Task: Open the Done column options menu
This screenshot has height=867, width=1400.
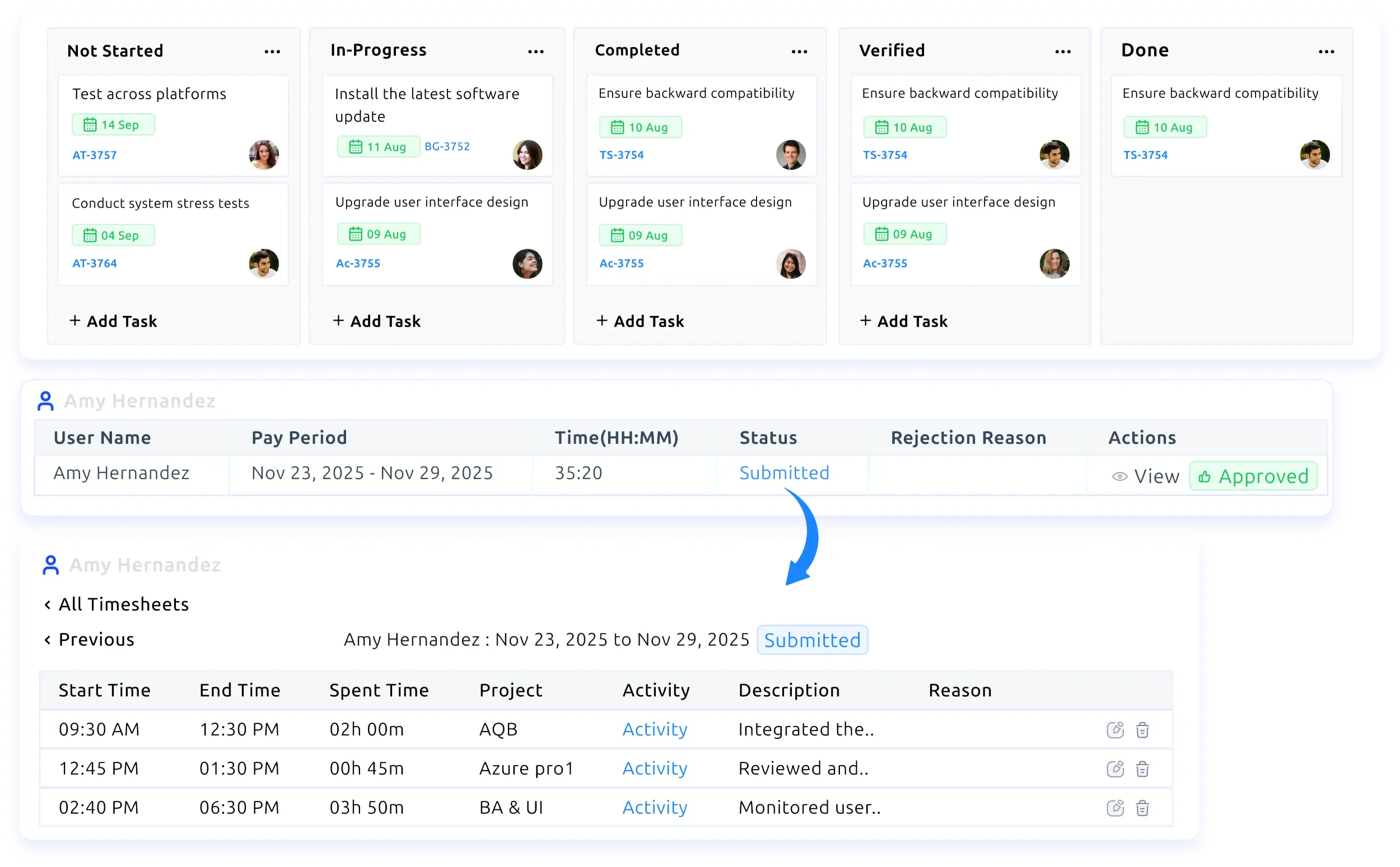Action: [x=1327, y=51]
